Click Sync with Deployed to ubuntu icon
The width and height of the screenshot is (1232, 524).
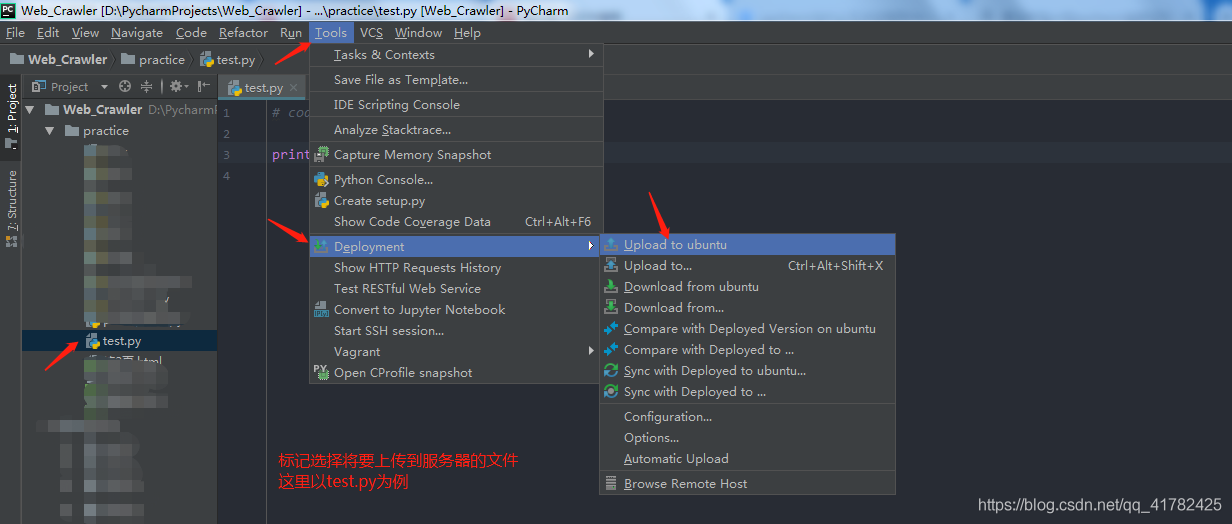[611, 371]
